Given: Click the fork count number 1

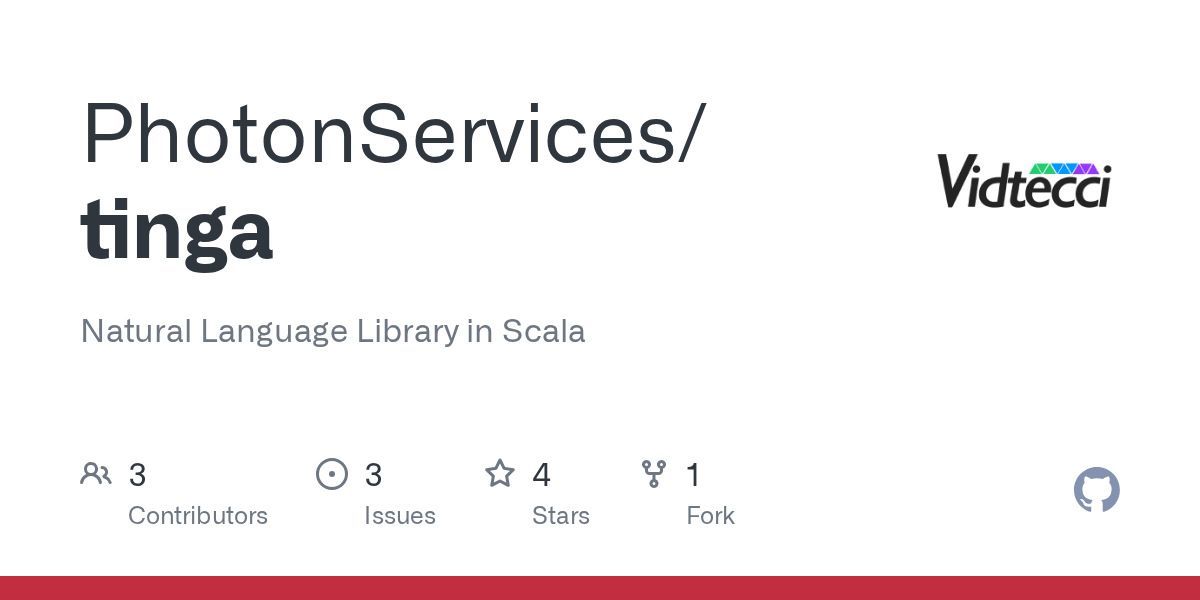Looking at the screenshot, I should (693, 475).
